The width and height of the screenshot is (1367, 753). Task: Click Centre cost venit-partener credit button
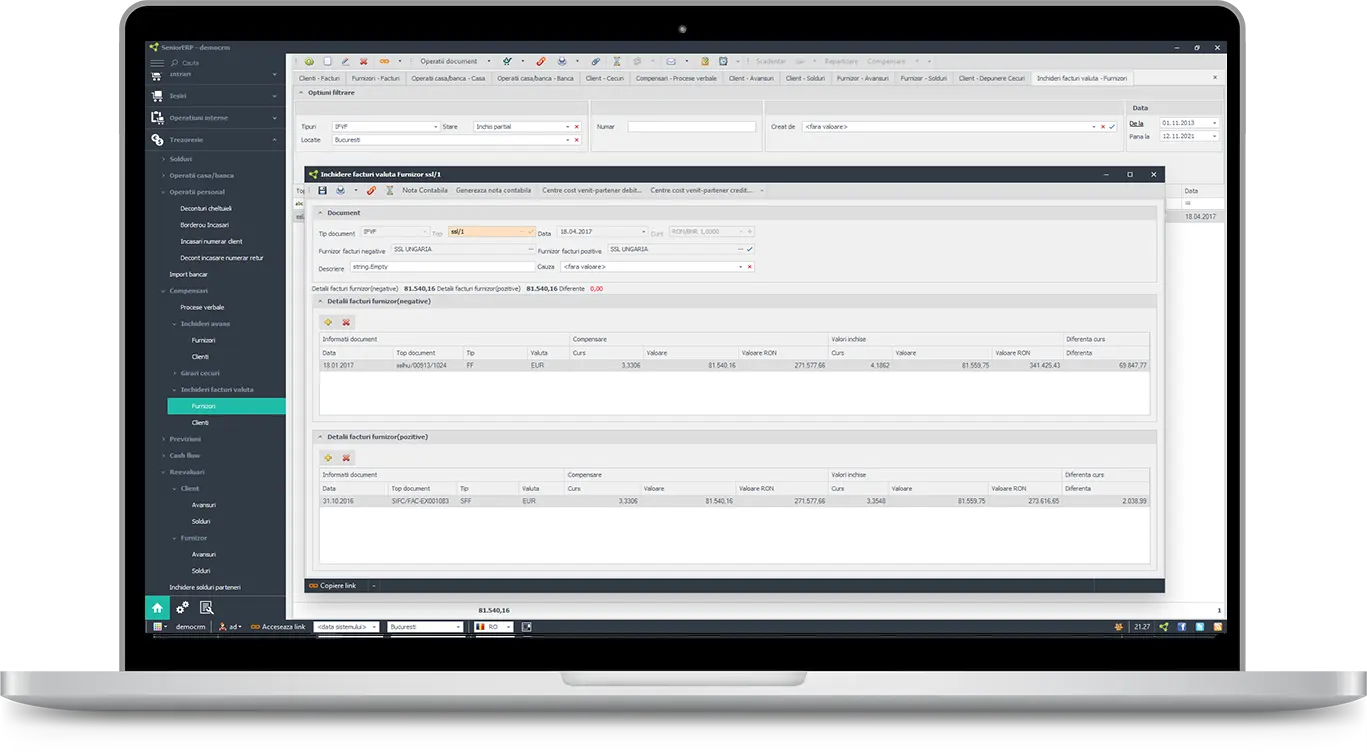(x=702, y=190)
